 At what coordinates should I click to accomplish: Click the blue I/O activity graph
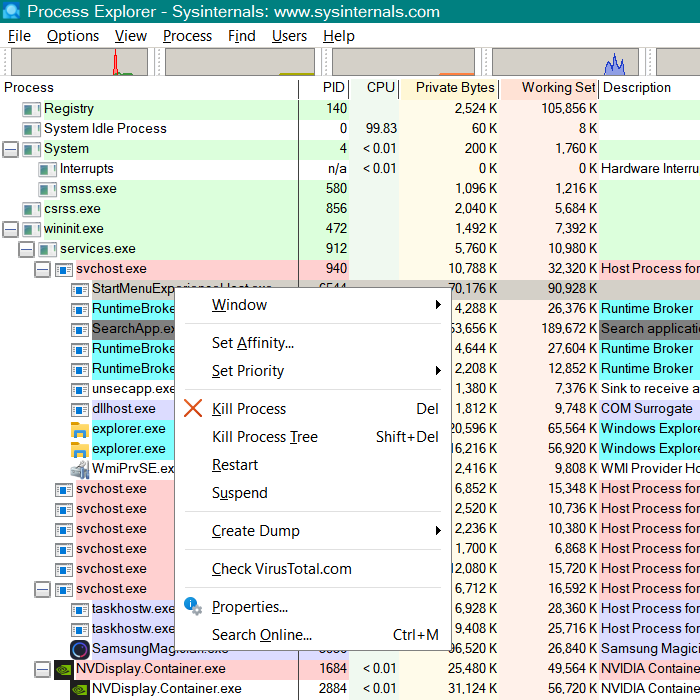pyautogui.click(x=565, y=62)
